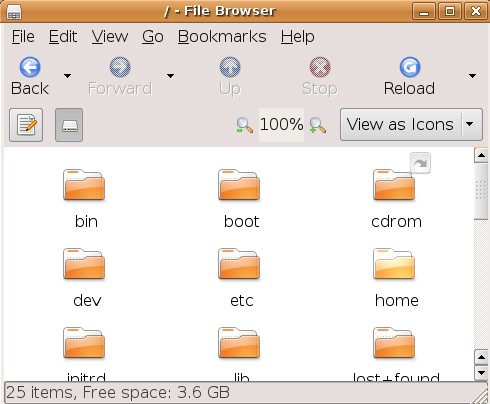Open the View menu

tap(110, 36)
